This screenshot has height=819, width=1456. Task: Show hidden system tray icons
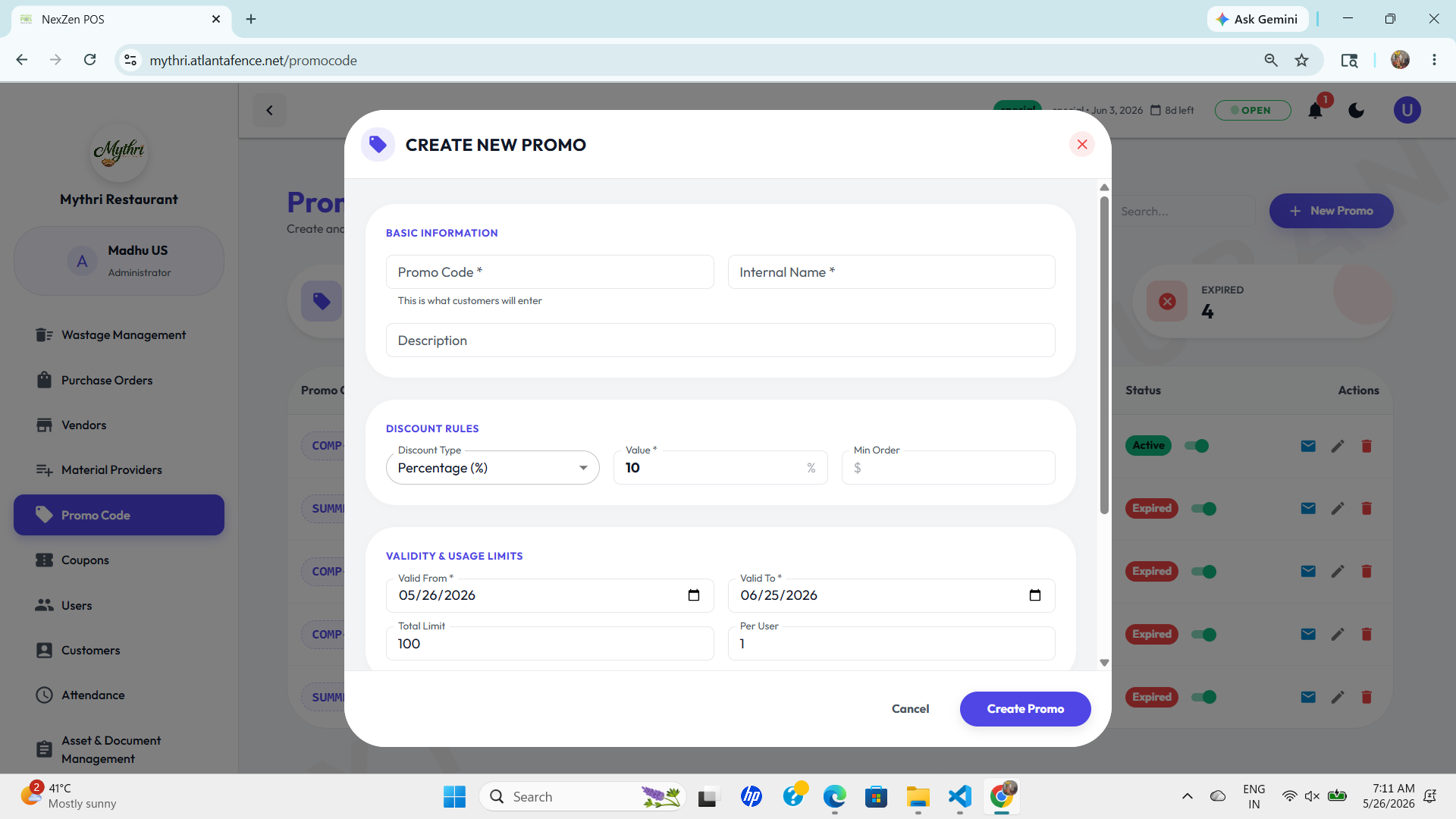pyautogui.click(x=1188, y=796)
